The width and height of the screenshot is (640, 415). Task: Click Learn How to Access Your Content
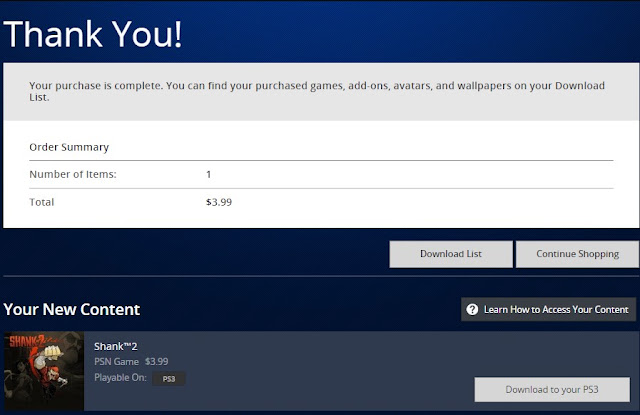click(x=548, y=309)
